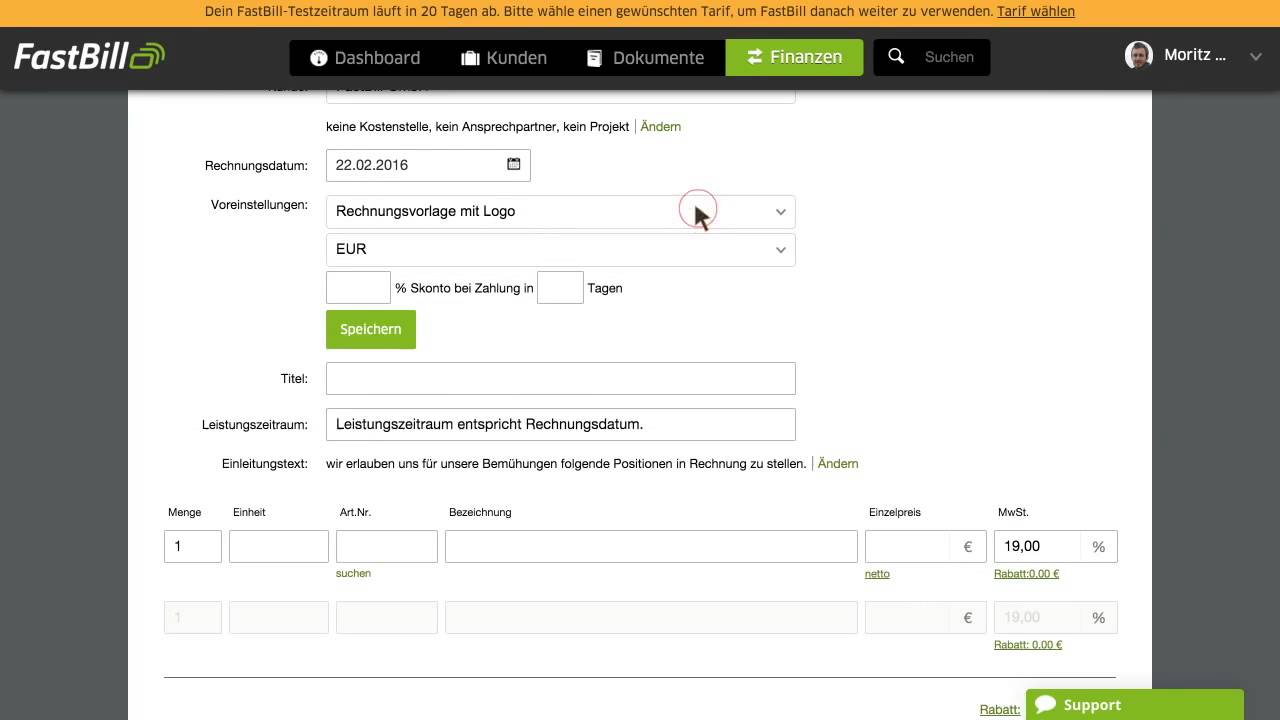Focus the Bezeichnung field in first row
The image size is (1280, 720).
point(650,546)
